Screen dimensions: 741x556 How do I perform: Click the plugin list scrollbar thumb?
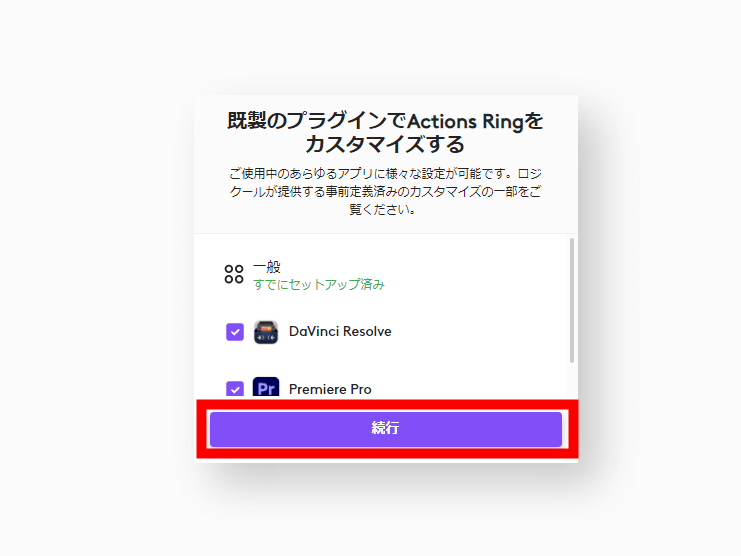[572, 300]
